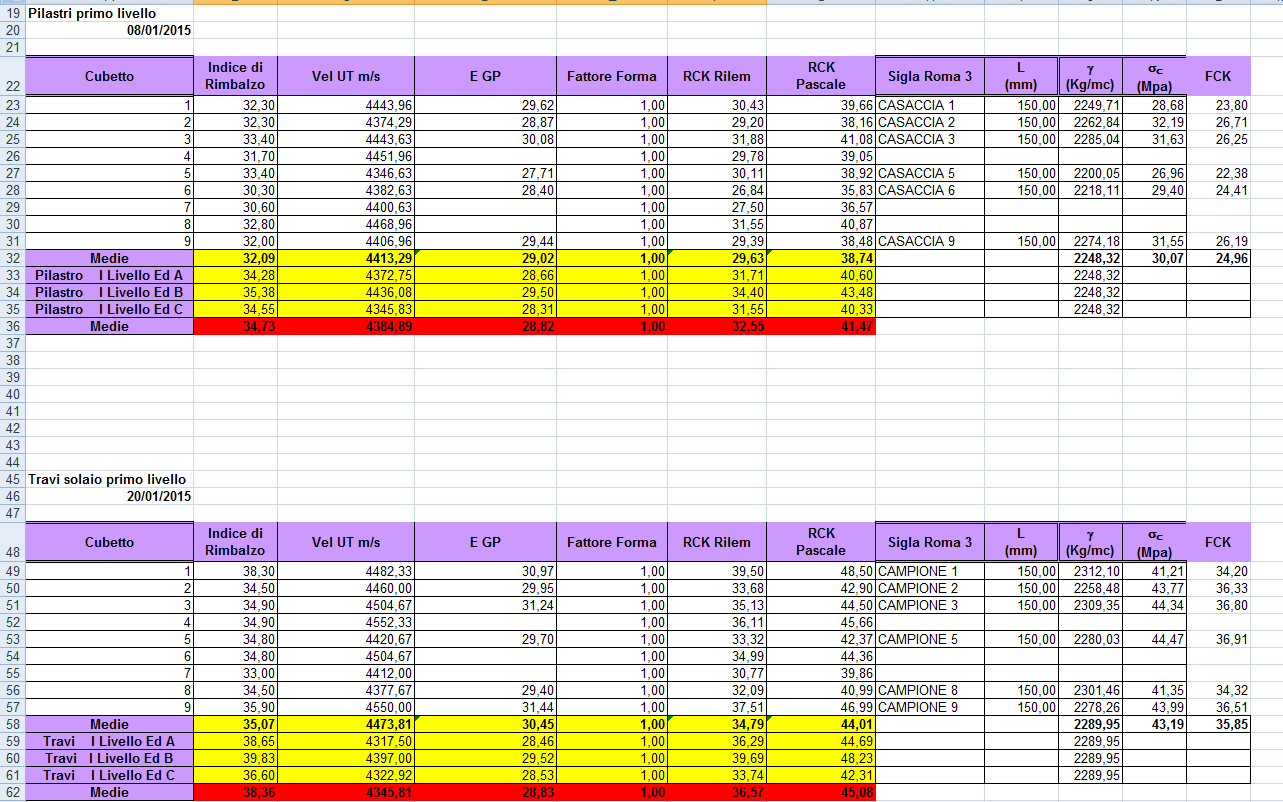This screenshot has width=1283, height=802.
Task: Click 'E GP' header in the Travi table
Action: point(485,542)
